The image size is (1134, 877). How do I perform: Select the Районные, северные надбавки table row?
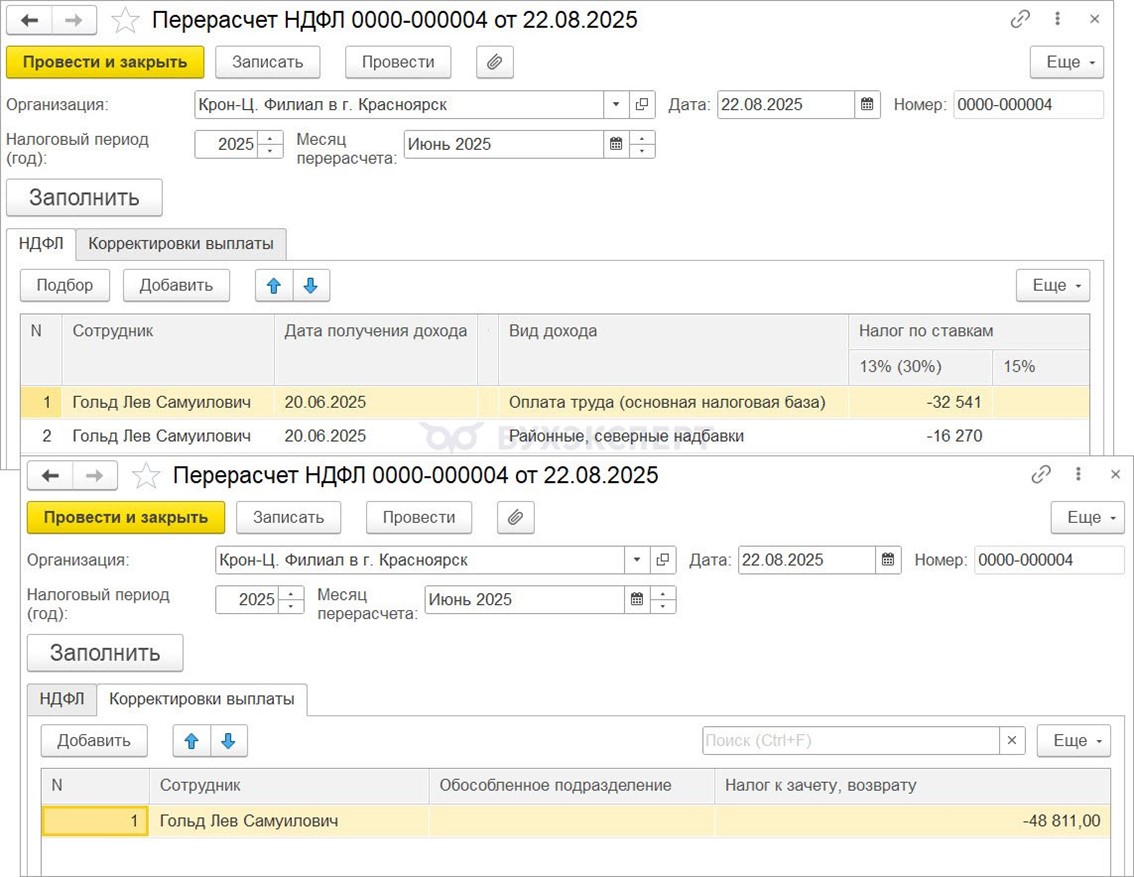coord(625,436)
